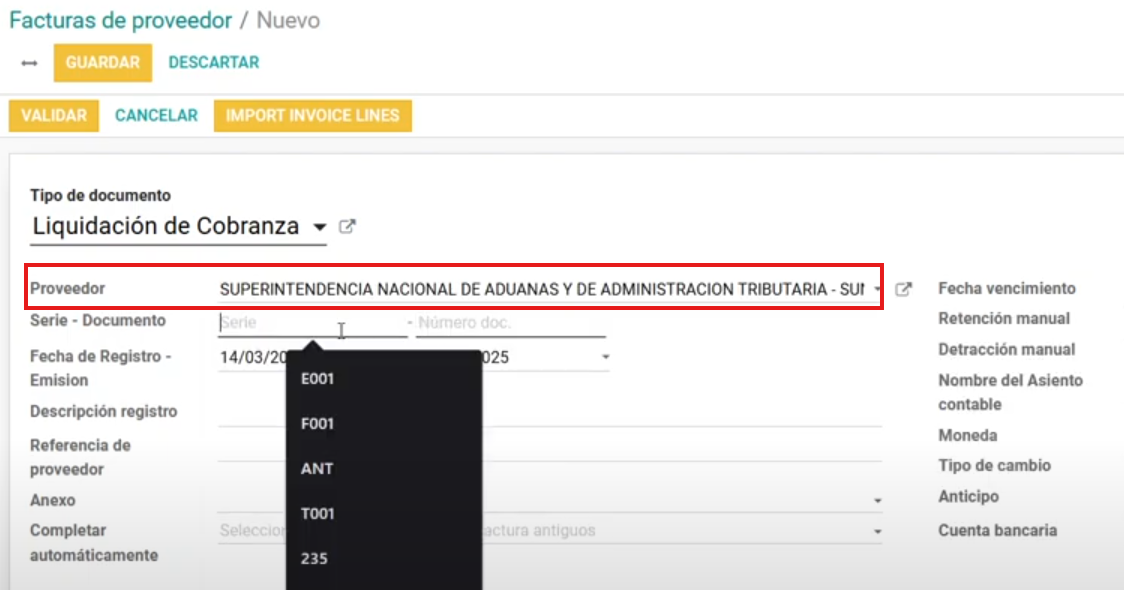The width and height of the screenshot is (1124, 590).
Task: Select E001 from the series list
Action: 318,379
